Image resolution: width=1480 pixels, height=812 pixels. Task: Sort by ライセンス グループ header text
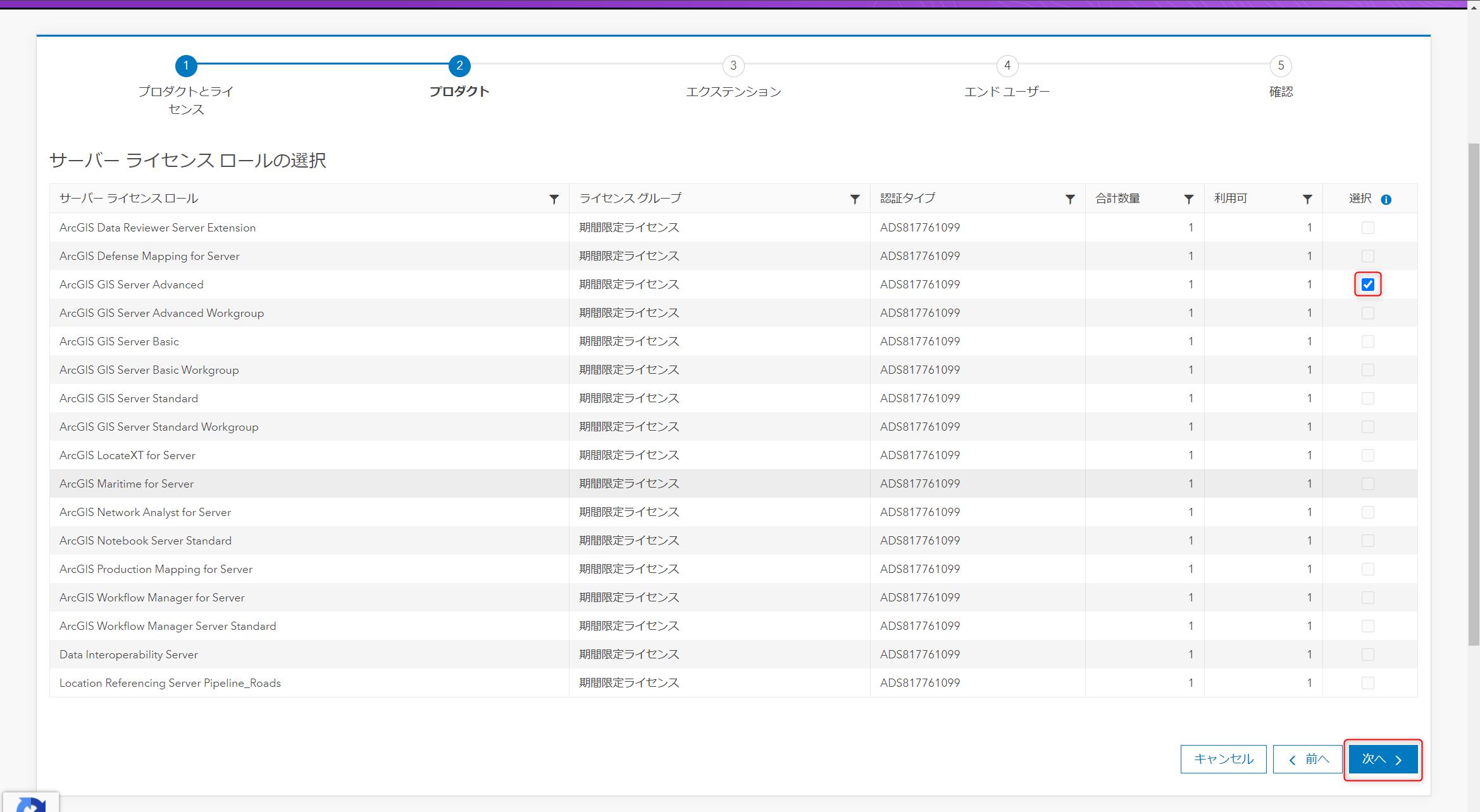click(630, 199)
